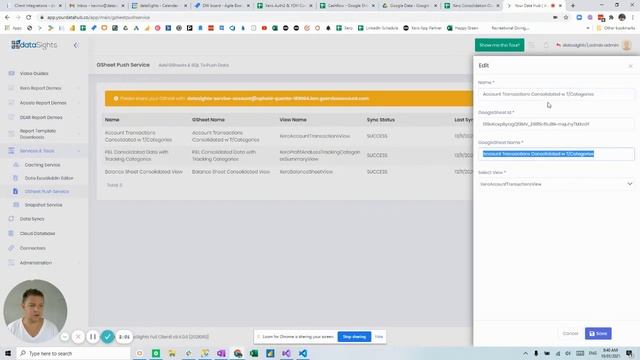Open Data ExcelAddin Editor page
The image size is (640, 360).
(x=49, y=178)
